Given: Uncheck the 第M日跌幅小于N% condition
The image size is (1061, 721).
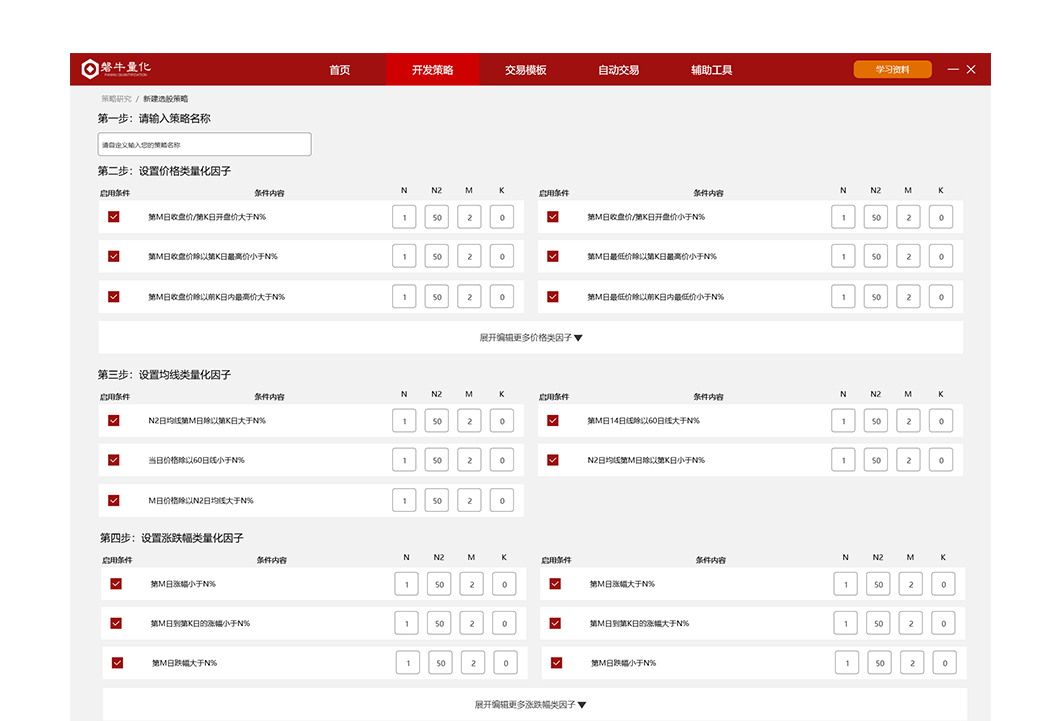Looking at the screenshot, I should pos(557,663).
